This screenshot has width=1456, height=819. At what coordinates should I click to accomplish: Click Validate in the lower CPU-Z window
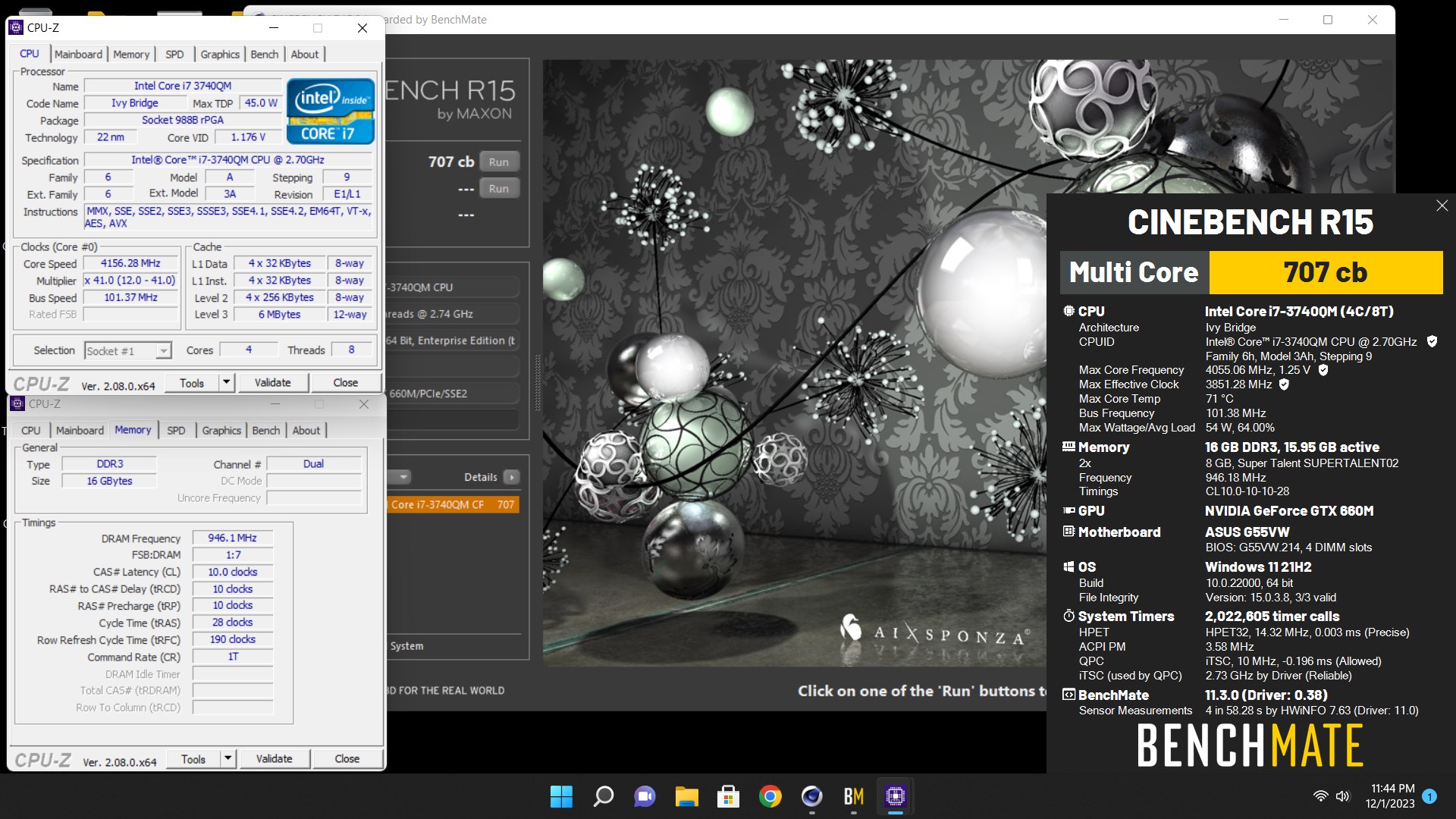point(274,759)
